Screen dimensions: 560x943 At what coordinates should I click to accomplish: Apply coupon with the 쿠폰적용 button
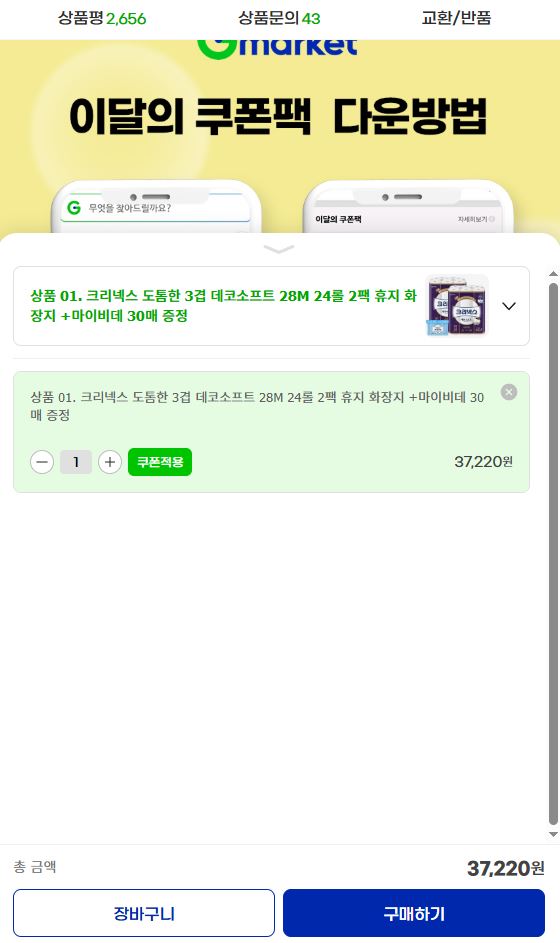[x=160, y=462]
